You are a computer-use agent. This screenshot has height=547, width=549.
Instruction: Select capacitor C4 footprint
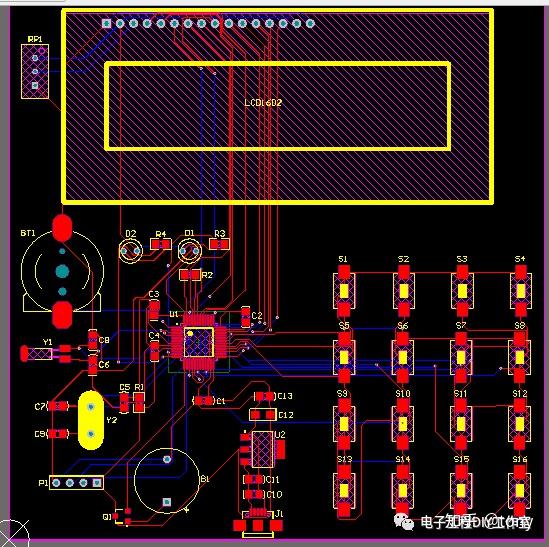(154, 351)
